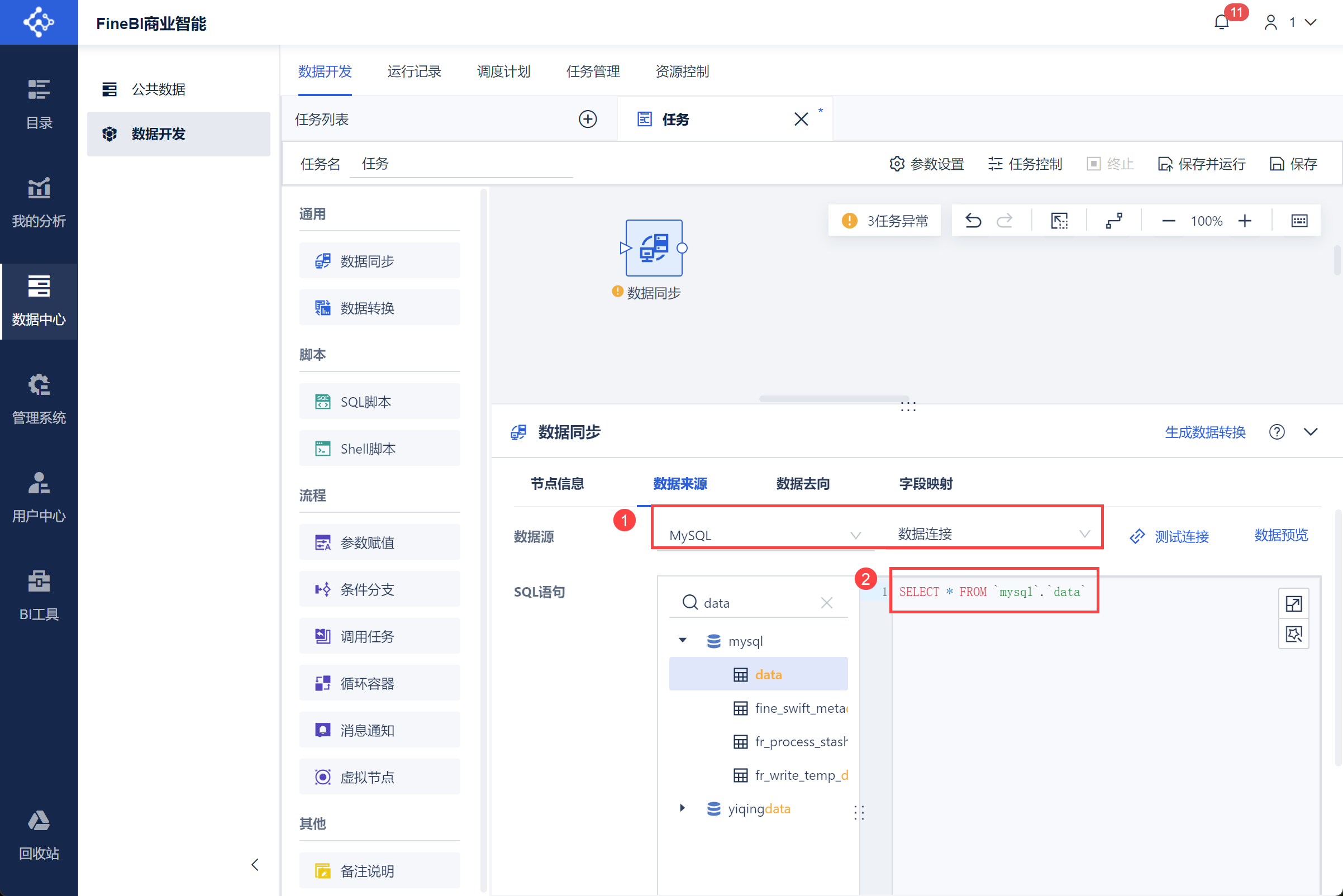
Task: Click the help question mark icon
Action: 1277,432
